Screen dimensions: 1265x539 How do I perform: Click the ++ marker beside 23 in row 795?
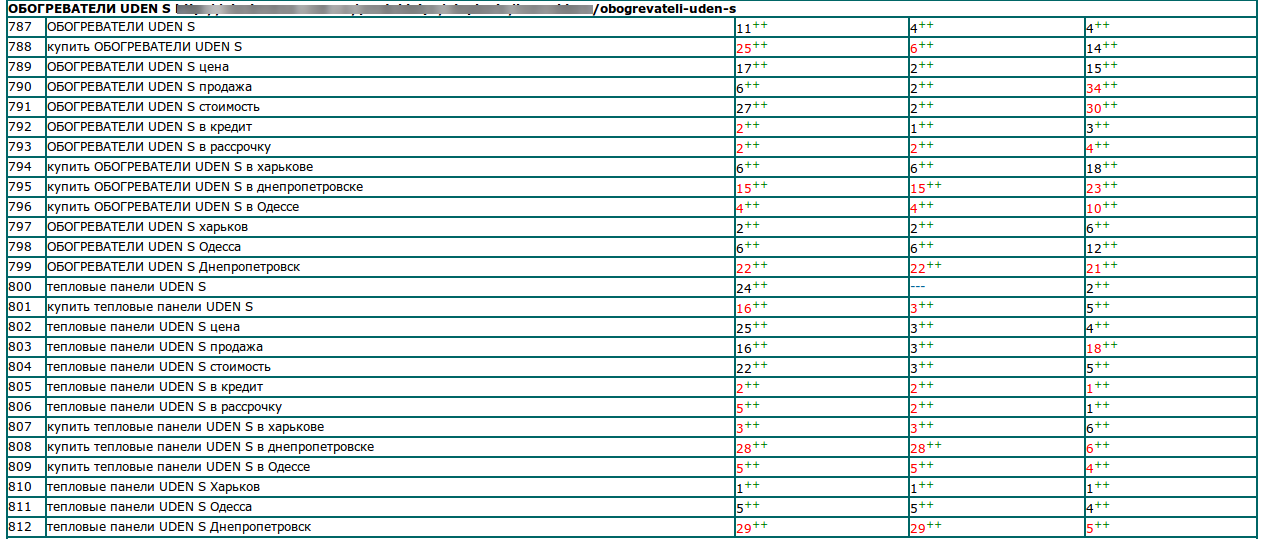pos(1110,185)
